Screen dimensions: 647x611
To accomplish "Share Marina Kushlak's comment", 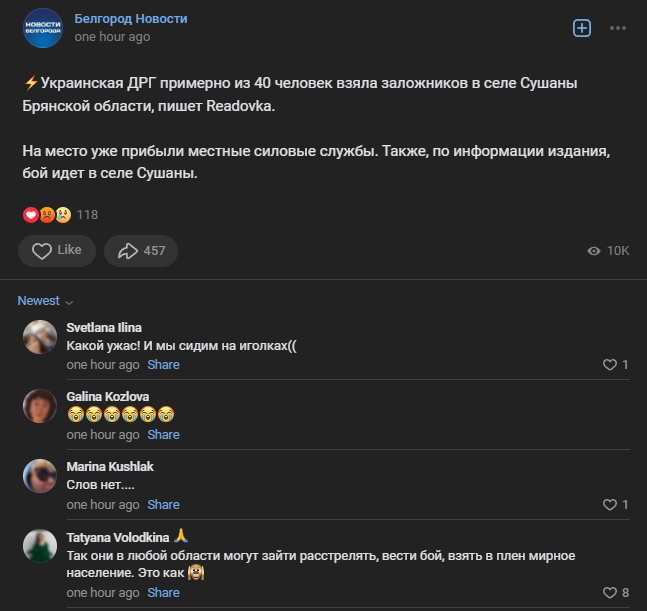I will pyautogui.click(x=164, y=505).
